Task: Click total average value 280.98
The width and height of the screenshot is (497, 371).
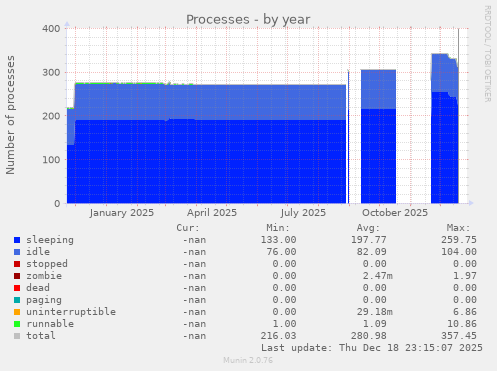Action: (x=369, y=336)
